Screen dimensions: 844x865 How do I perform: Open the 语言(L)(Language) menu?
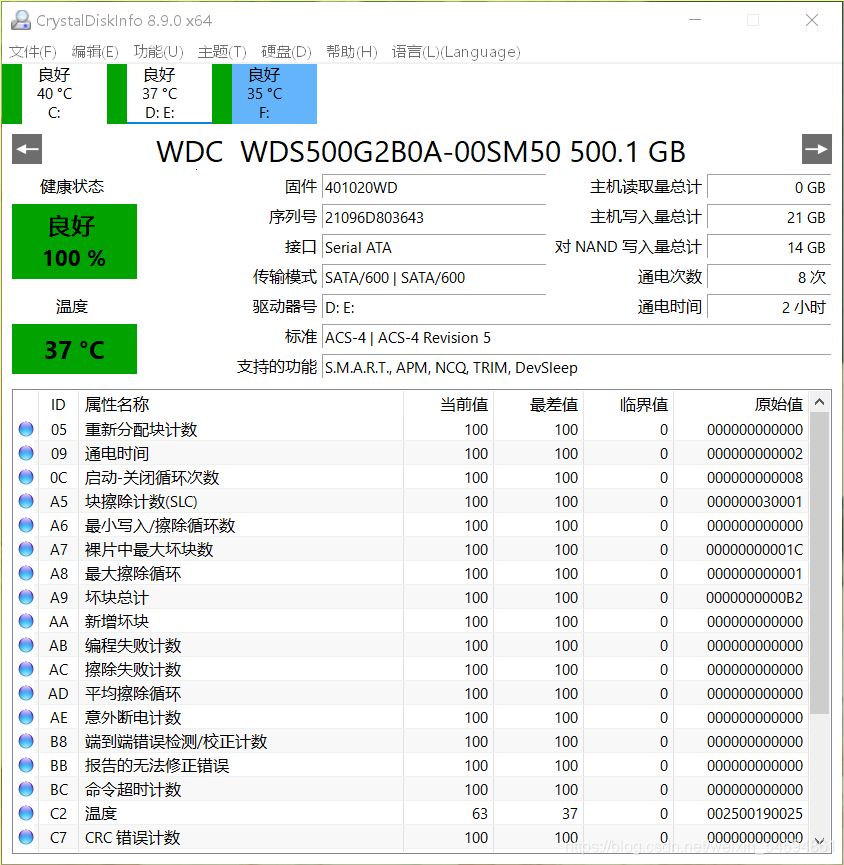[x=456, y=52]
